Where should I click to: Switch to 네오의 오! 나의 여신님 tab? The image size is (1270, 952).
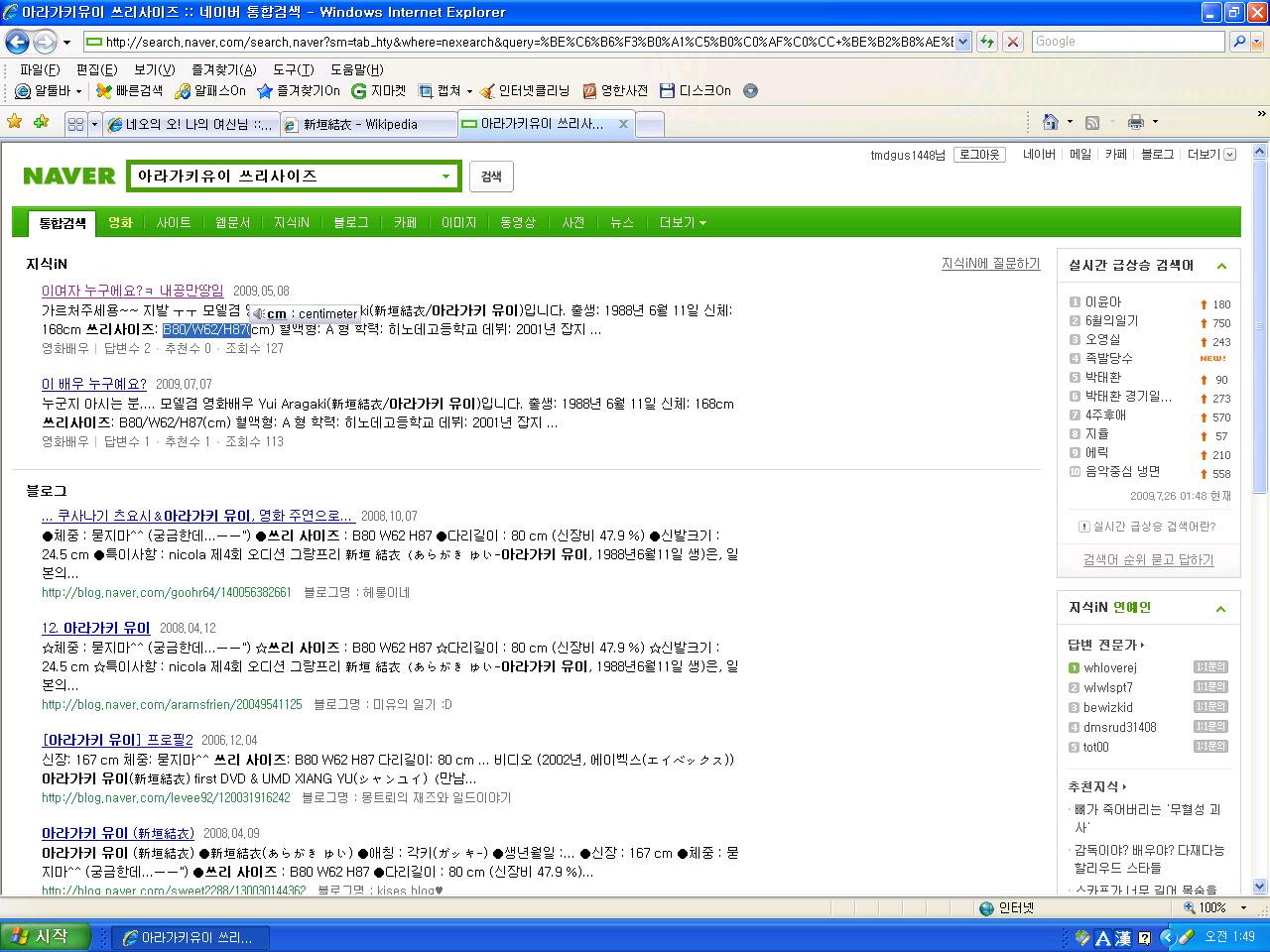click(190, 125)
